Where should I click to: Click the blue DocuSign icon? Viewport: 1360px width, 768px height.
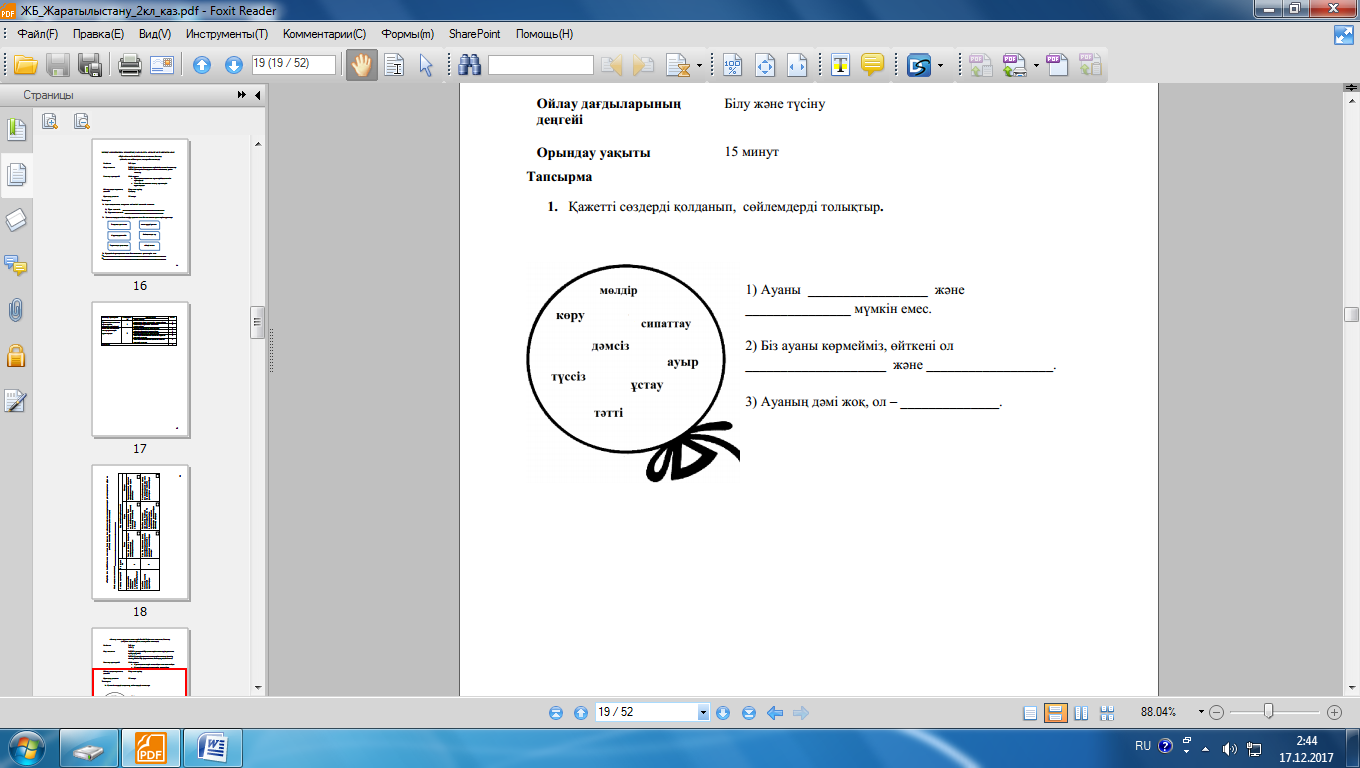[x=919, y=65]
